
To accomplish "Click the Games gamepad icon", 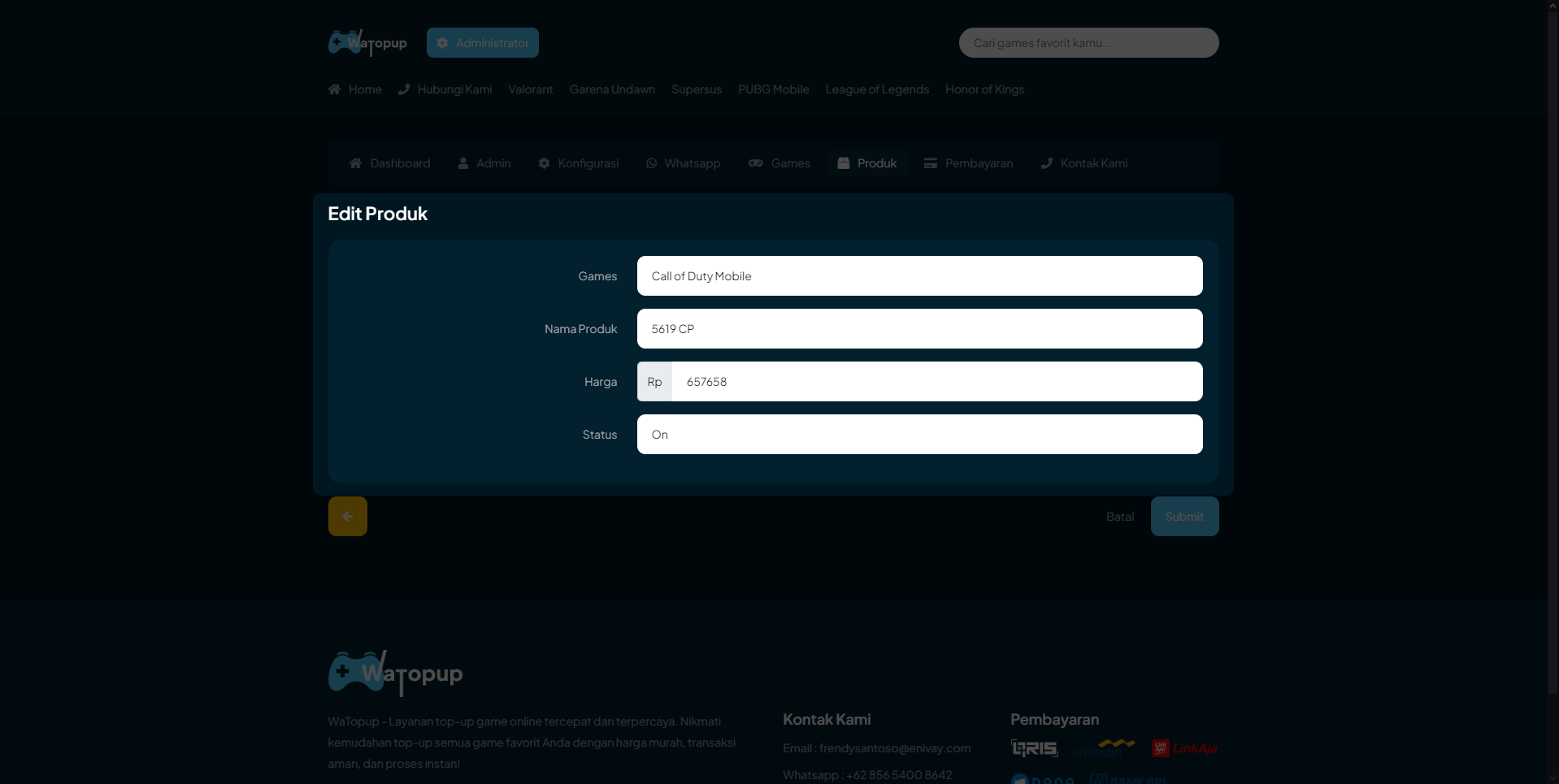I will click(756, 163).
